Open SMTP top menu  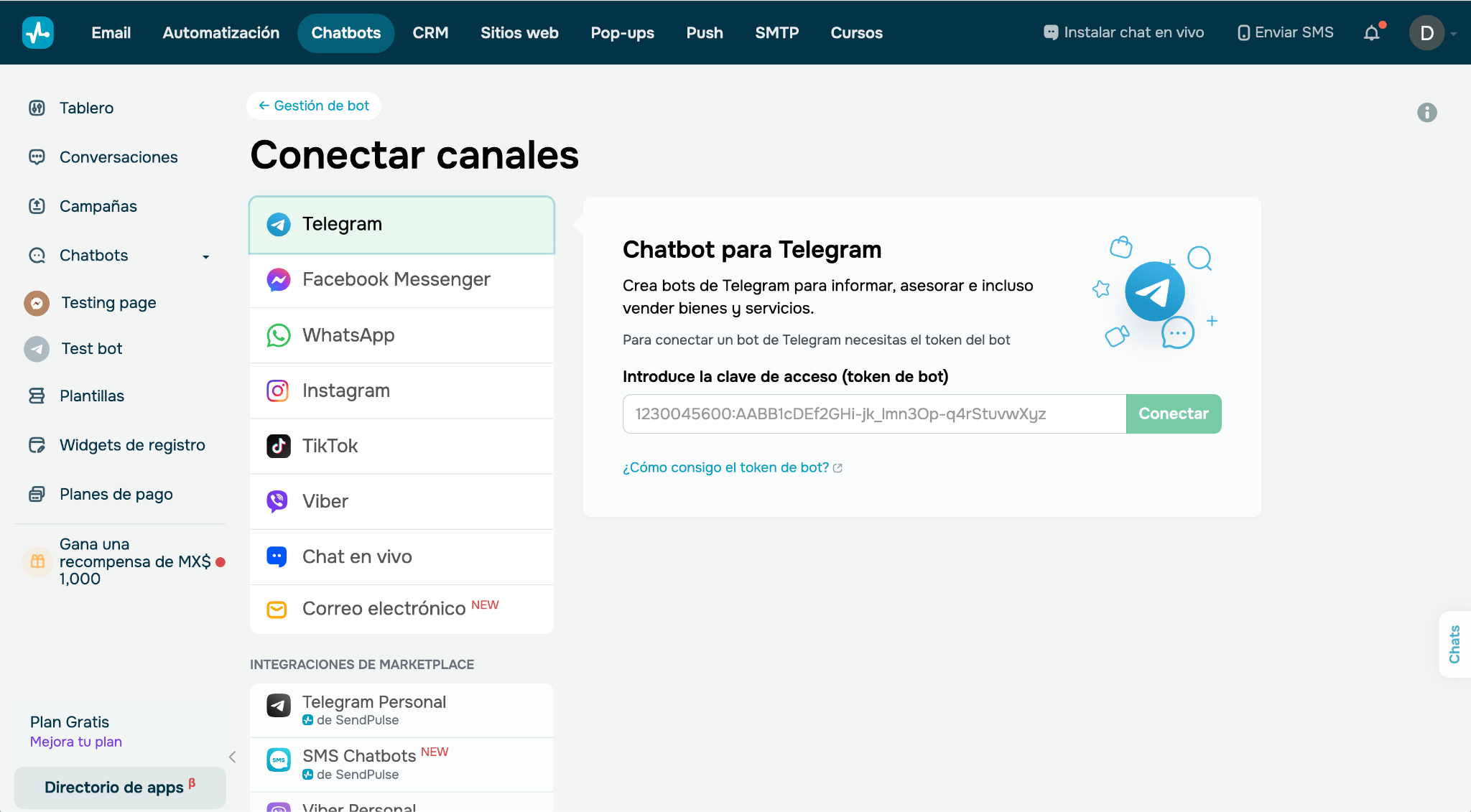coord(777,33)
